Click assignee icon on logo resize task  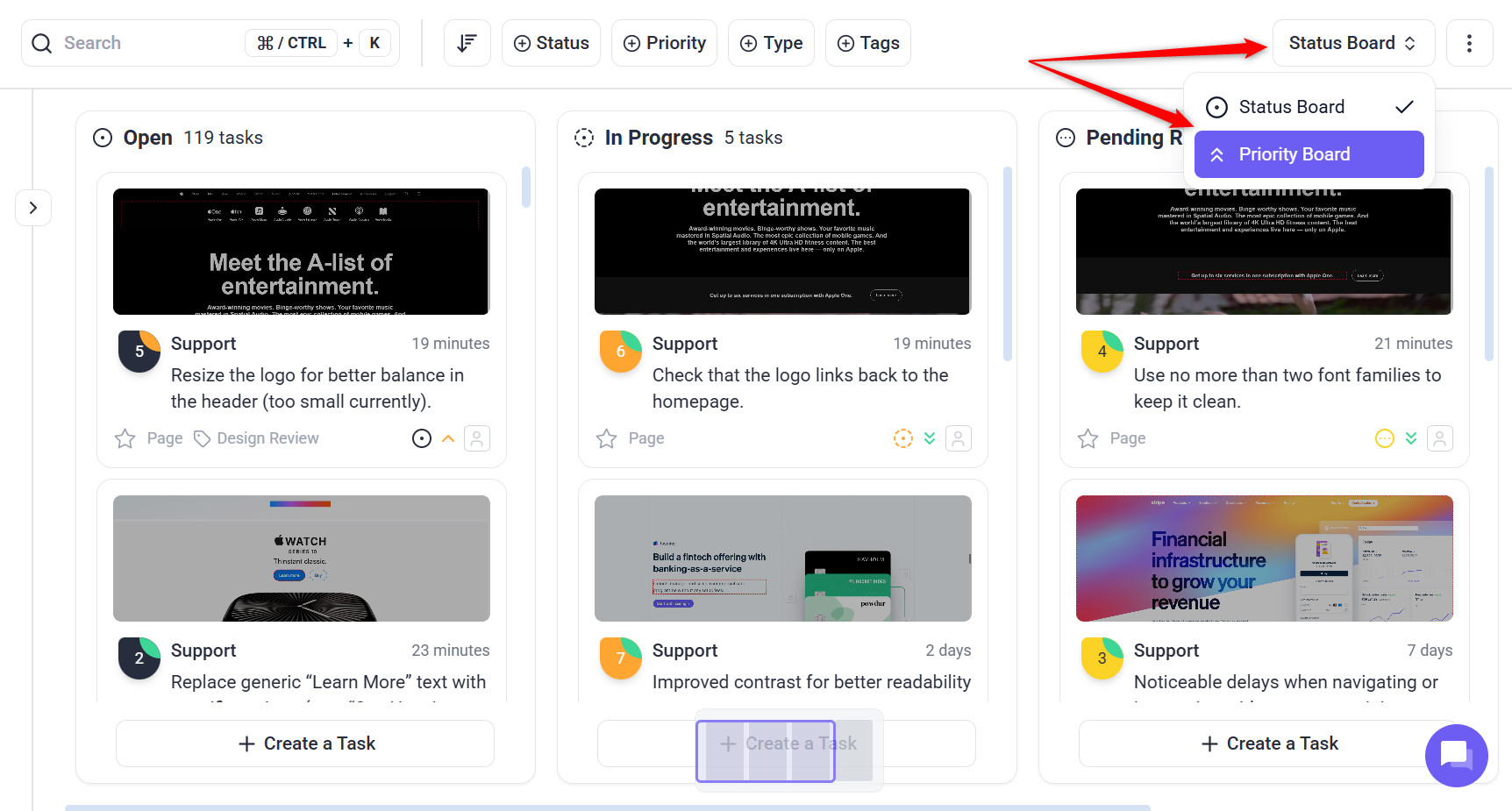(477, 438)
